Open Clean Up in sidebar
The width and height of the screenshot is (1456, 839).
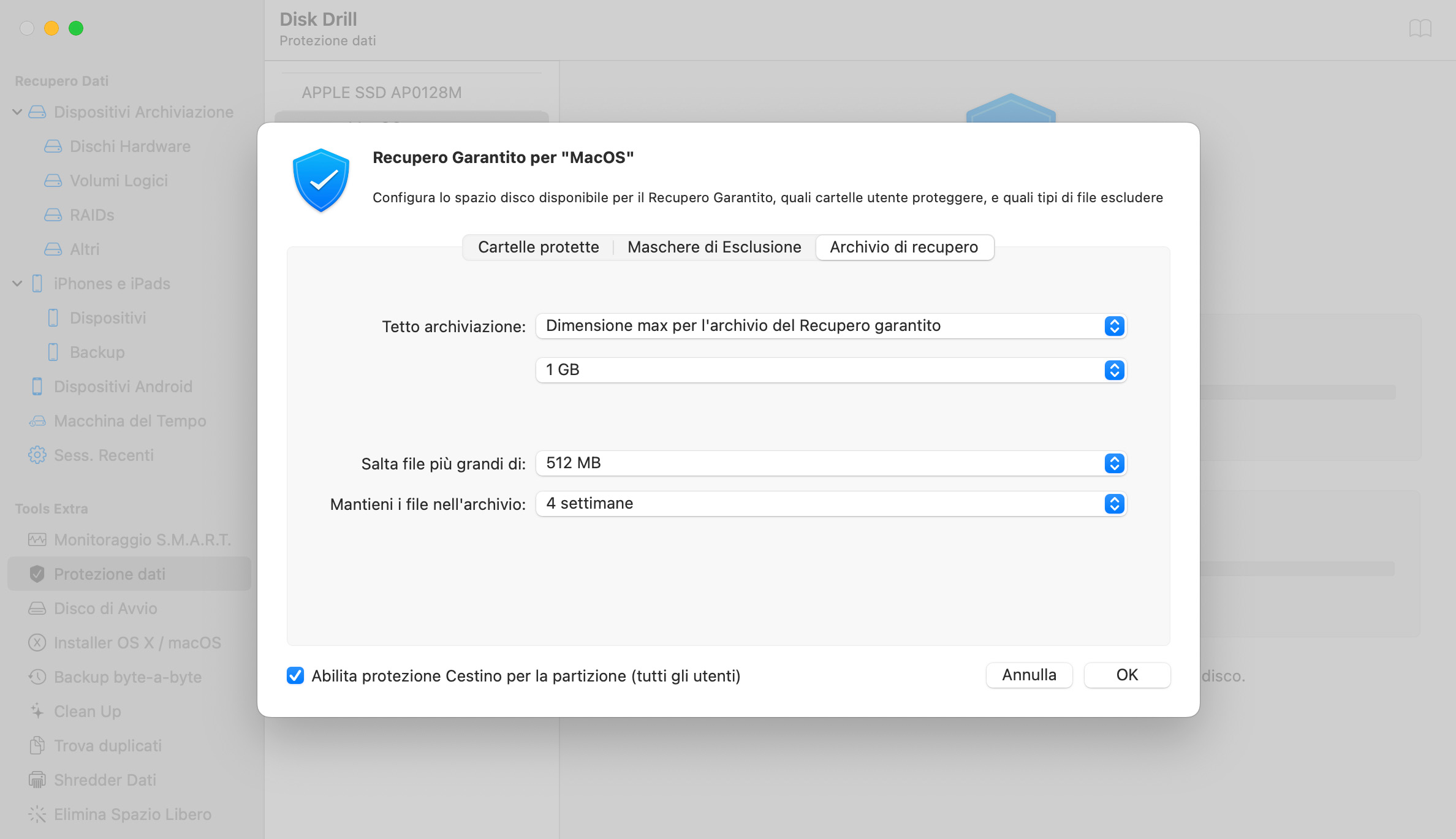[x=130, y=712]
